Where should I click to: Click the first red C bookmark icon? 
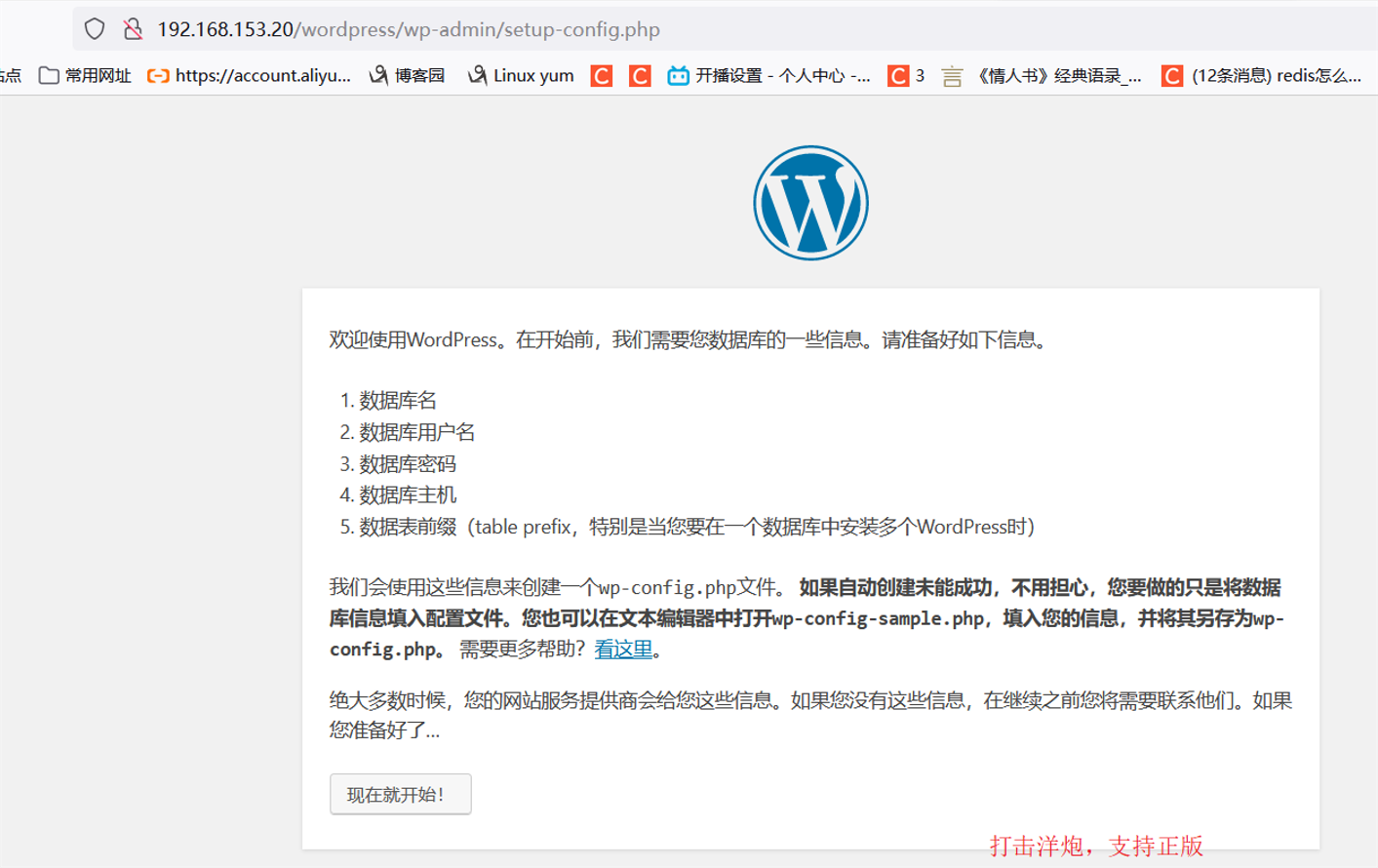pyautogui.click(x=602, y=76)
